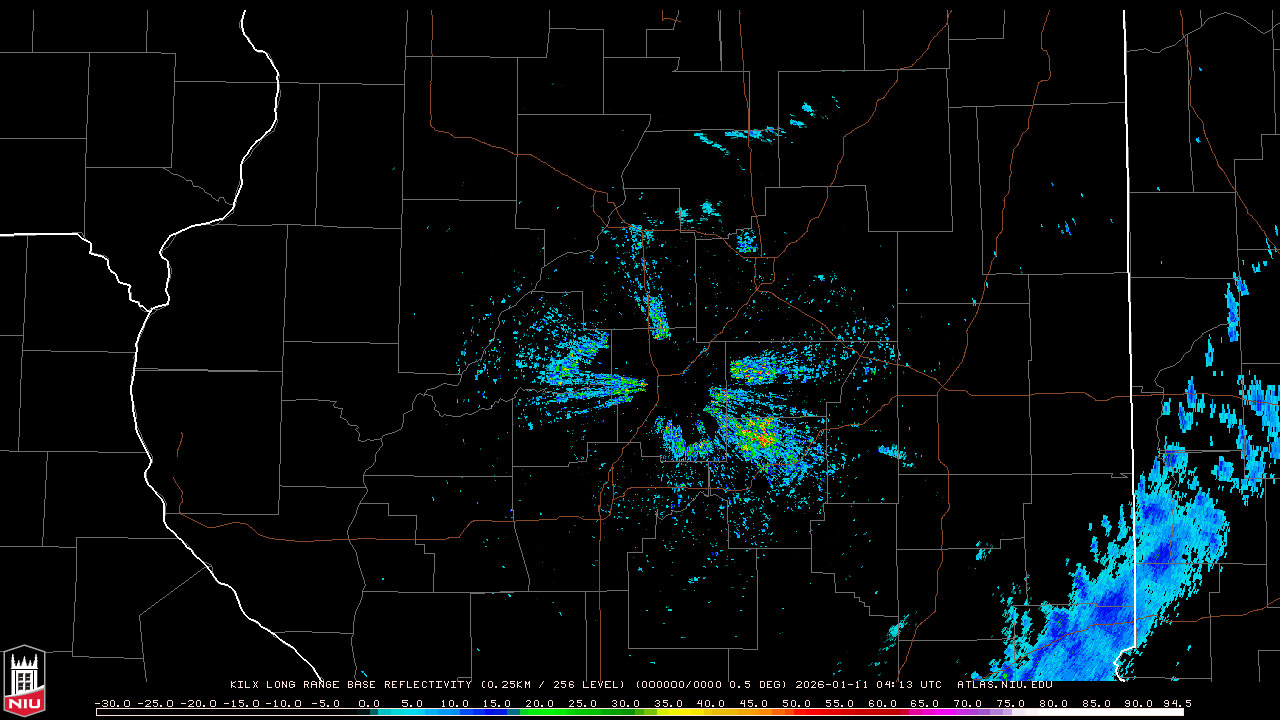Click the ATLAS.NIU.EDU text
The image size is (1280, 720).
[x=1005, y=685]
